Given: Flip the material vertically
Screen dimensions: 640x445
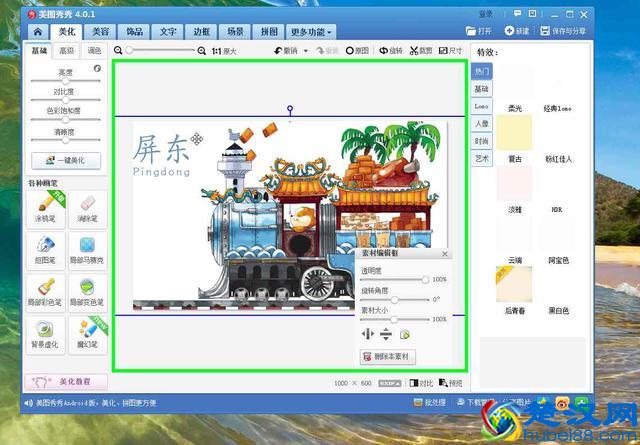Looking at the screenshot, I should (x=386, y=334).
